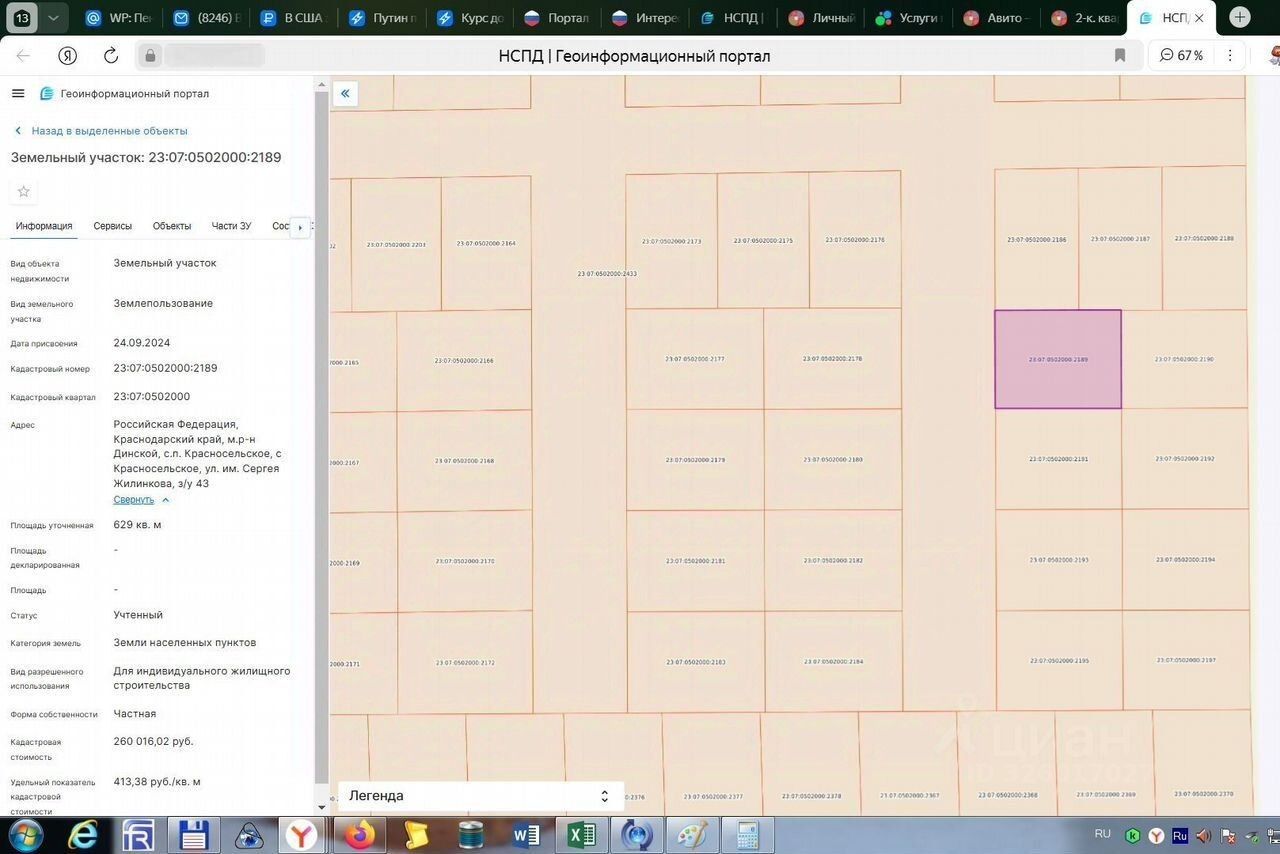Open Calculator from the taskbar
This screenshot has height=854, width=1280.
tap(747, 835)
